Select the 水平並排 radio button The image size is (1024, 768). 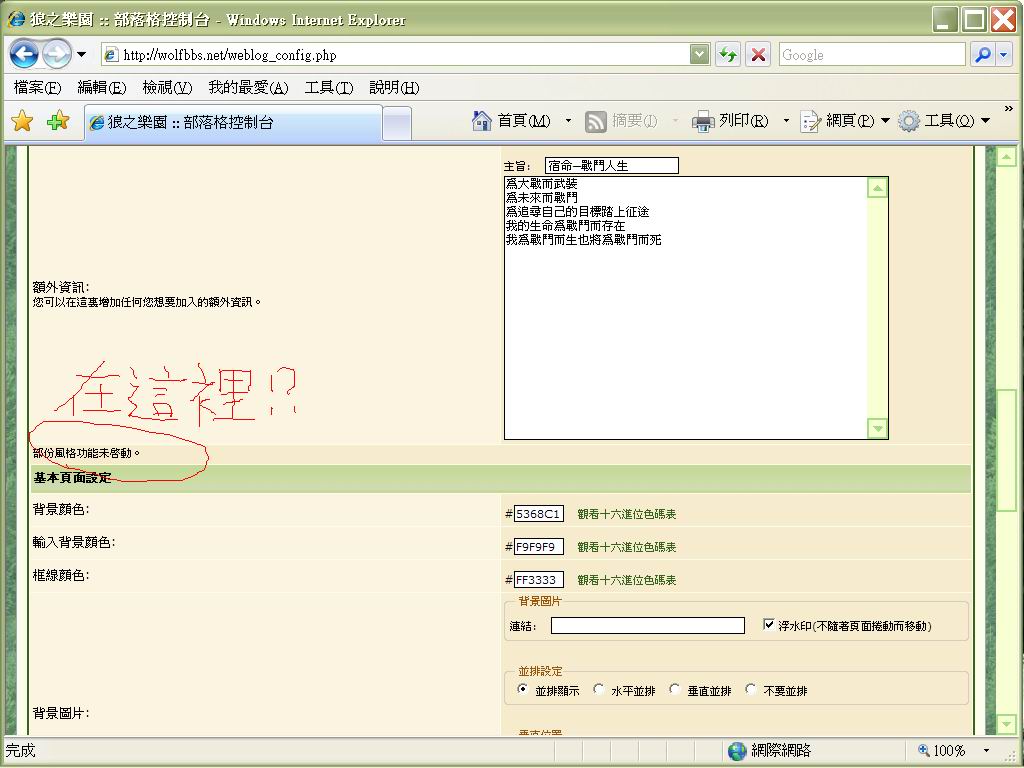coord(599,690)
